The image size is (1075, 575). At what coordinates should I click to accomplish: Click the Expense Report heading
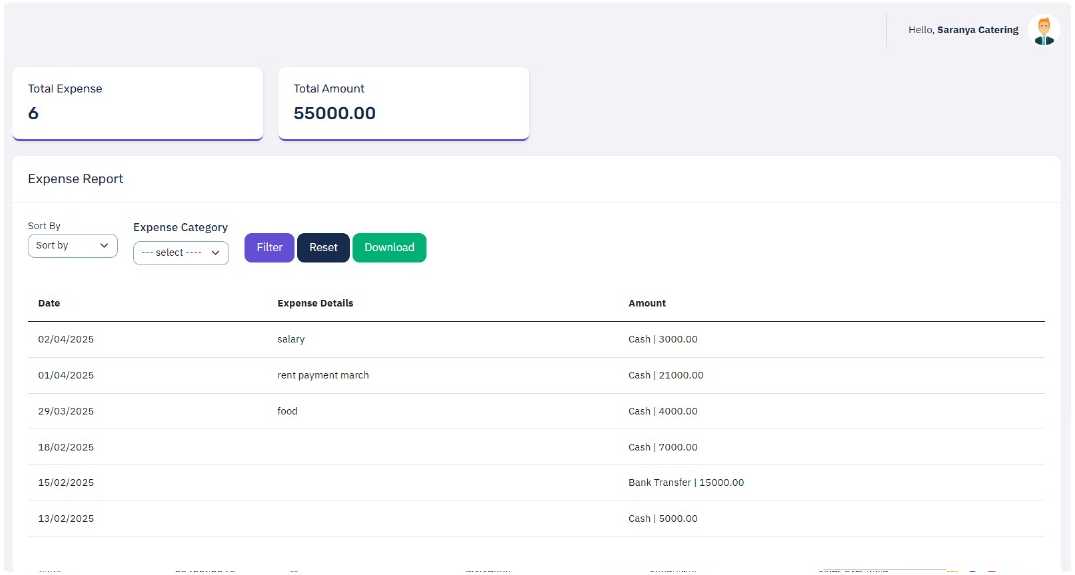pos(75,179)
